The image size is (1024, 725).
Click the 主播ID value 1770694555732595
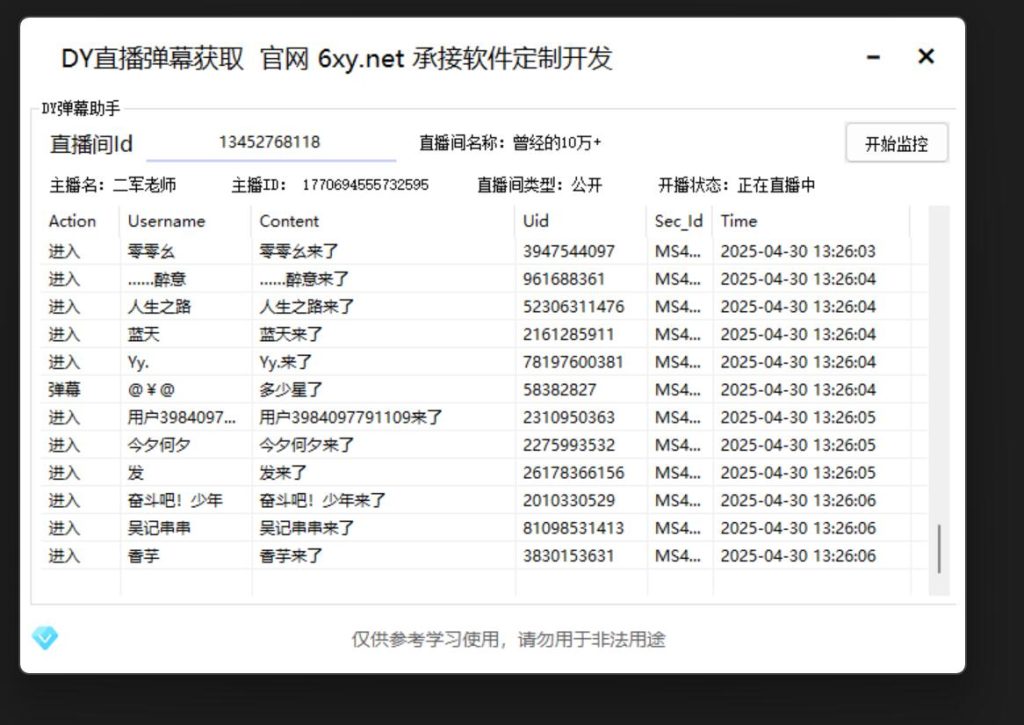coord(365,185)
